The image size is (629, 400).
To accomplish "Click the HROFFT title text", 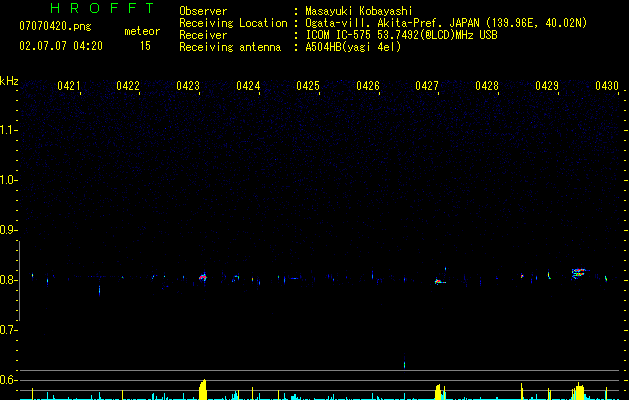I will 103,8.
